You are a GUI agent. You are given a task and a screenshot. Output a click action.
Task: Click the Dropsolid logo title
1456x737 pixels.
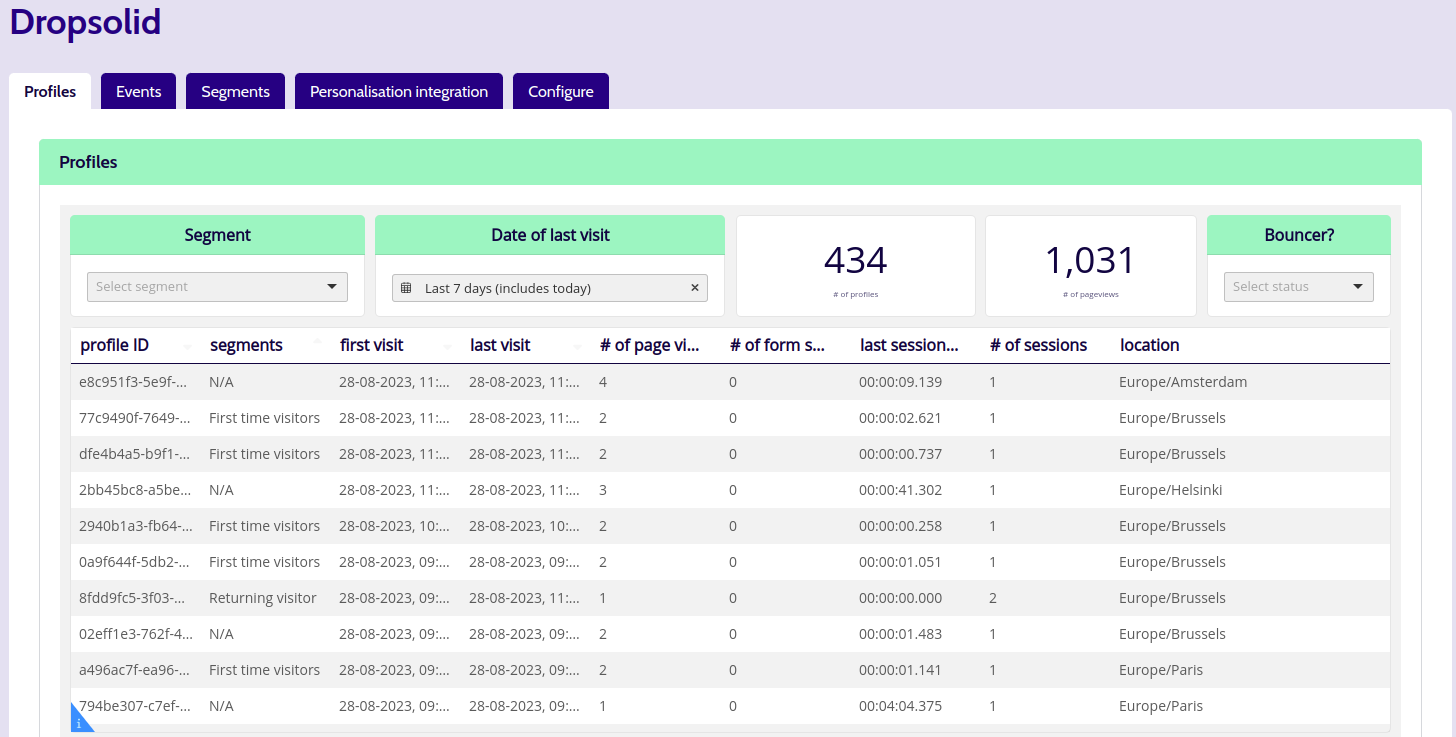pos(86,22)
